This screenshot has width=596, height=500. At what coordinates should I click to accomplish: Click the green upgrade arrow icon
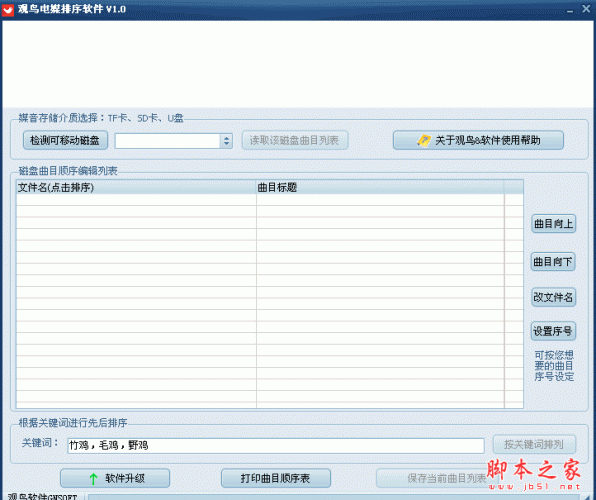pyautogui.click(x=94, y=478)
